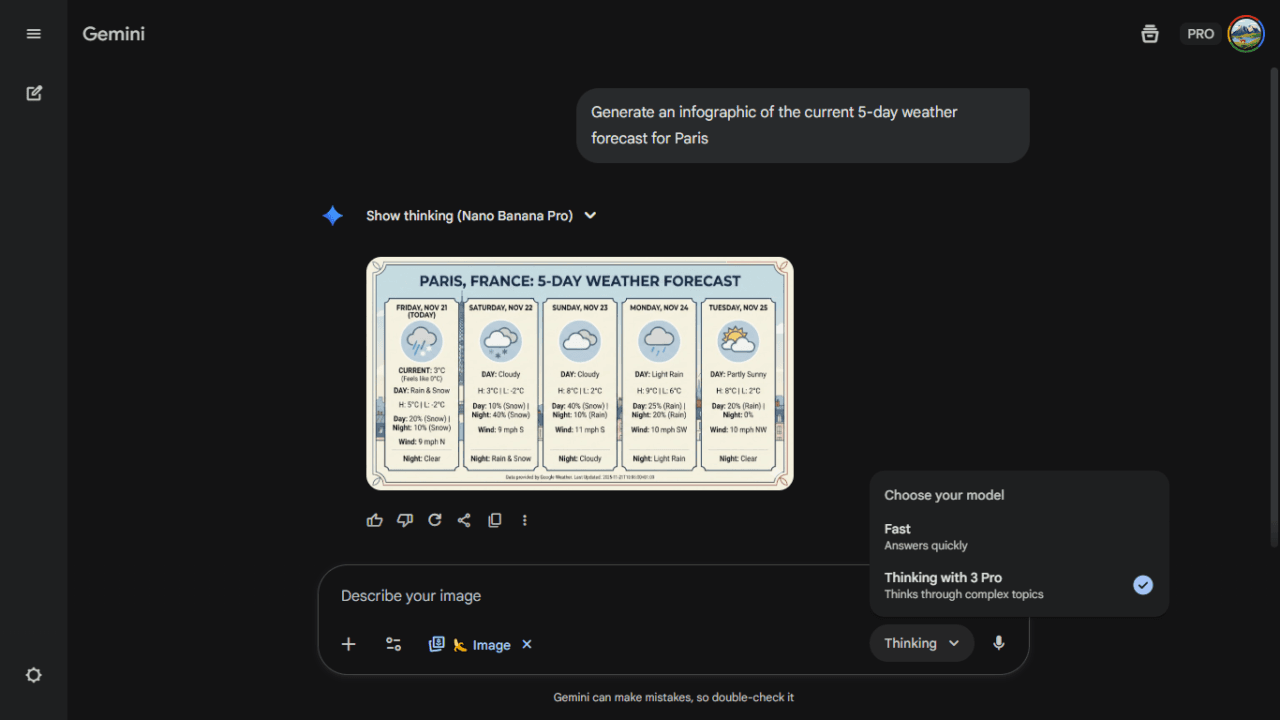Open more options three-dot menu

click(x=524, y=520)
